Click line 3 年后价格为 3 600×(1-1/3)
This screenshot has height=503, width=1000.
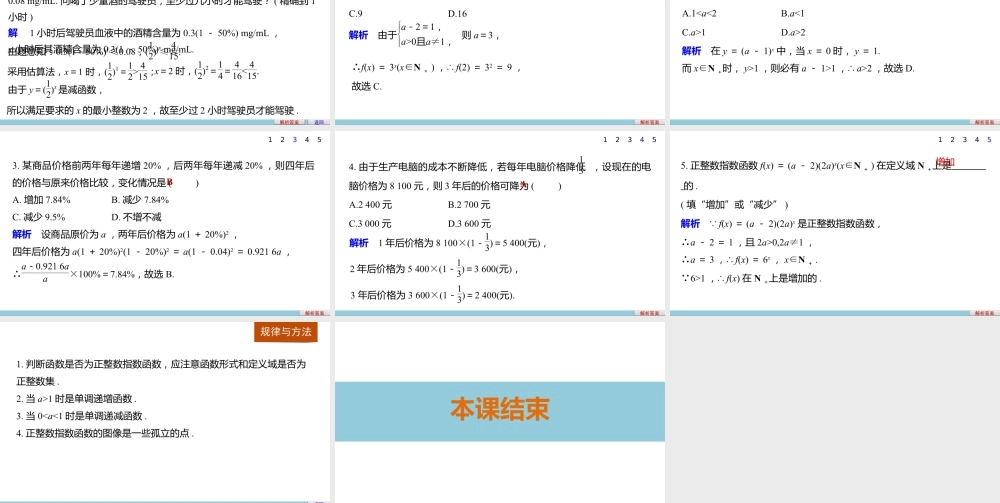[432, 295]
